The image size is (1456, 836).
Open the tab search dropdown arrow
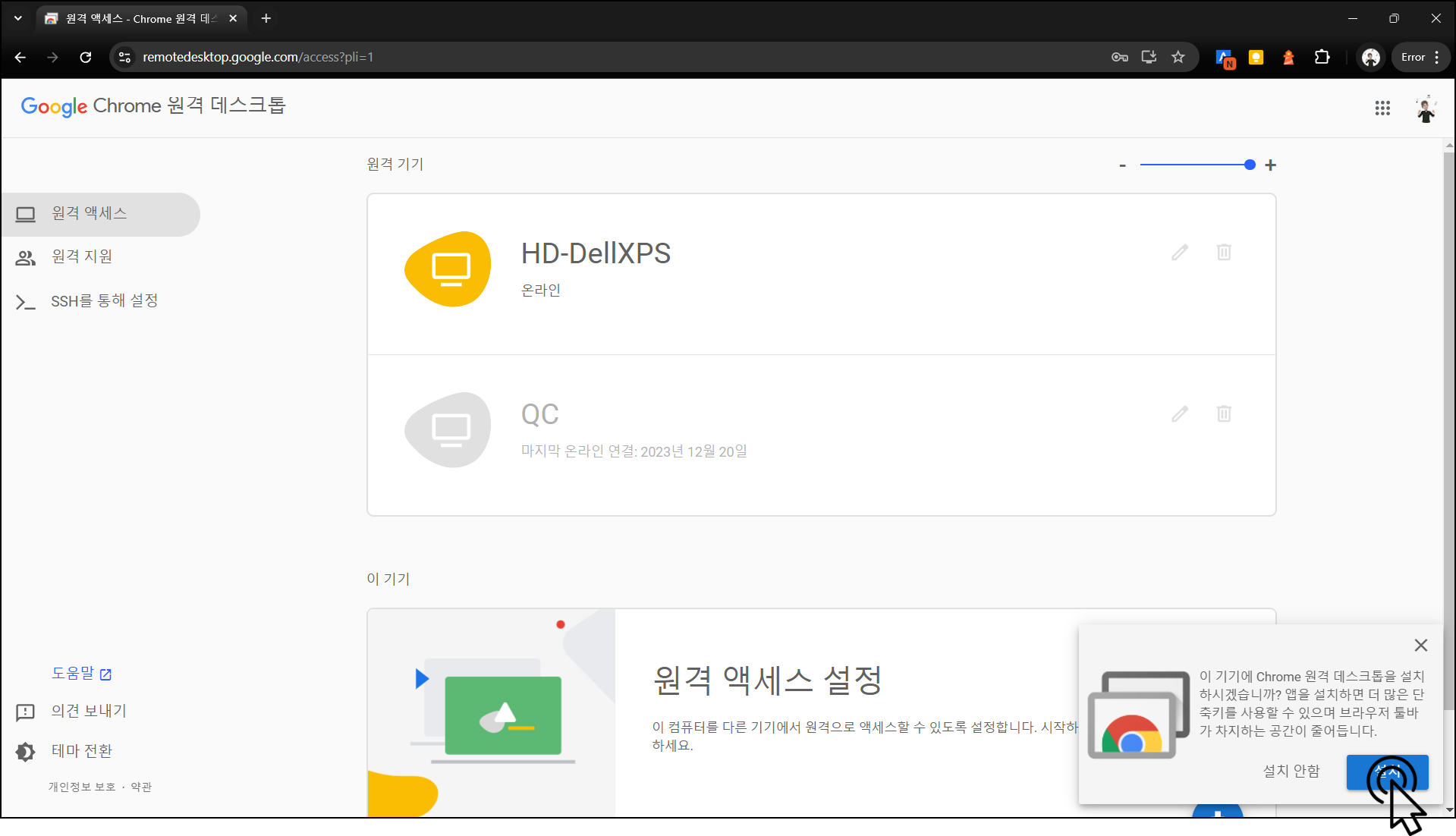click(x=18, y=18)
